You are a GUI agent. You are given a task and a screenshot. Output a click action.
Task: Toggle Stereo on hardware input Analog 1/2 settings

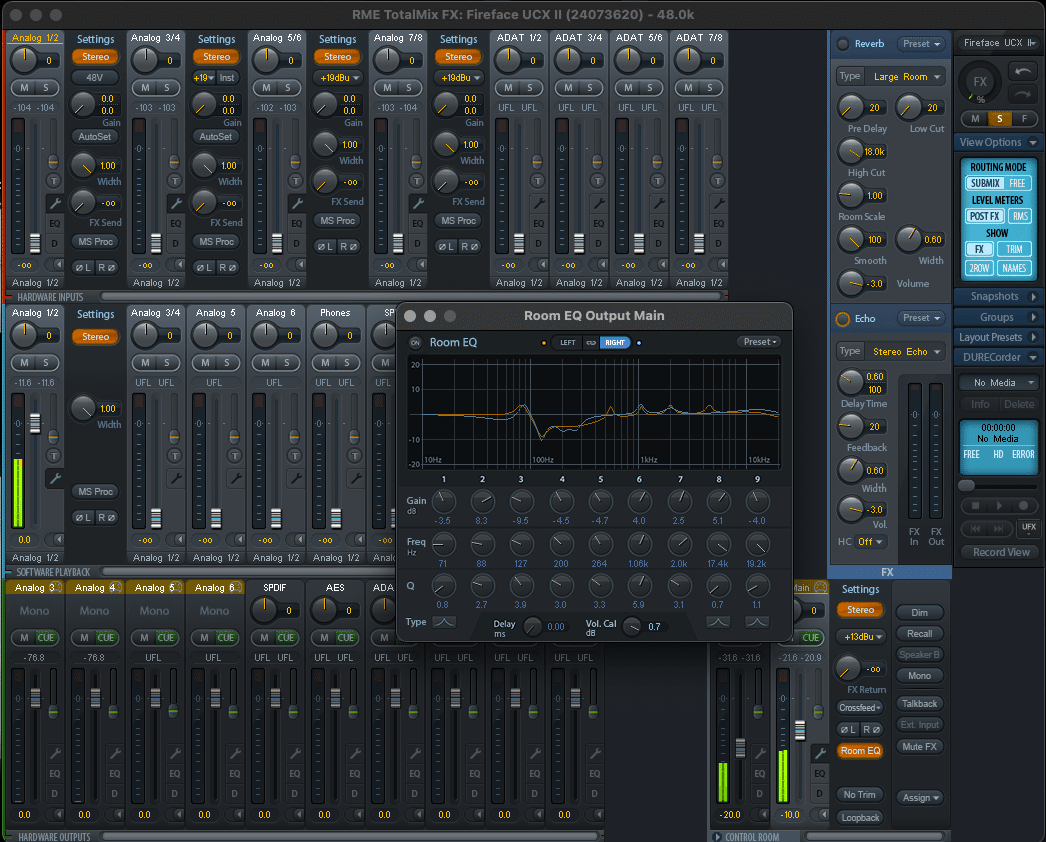[x=95, y=57]
